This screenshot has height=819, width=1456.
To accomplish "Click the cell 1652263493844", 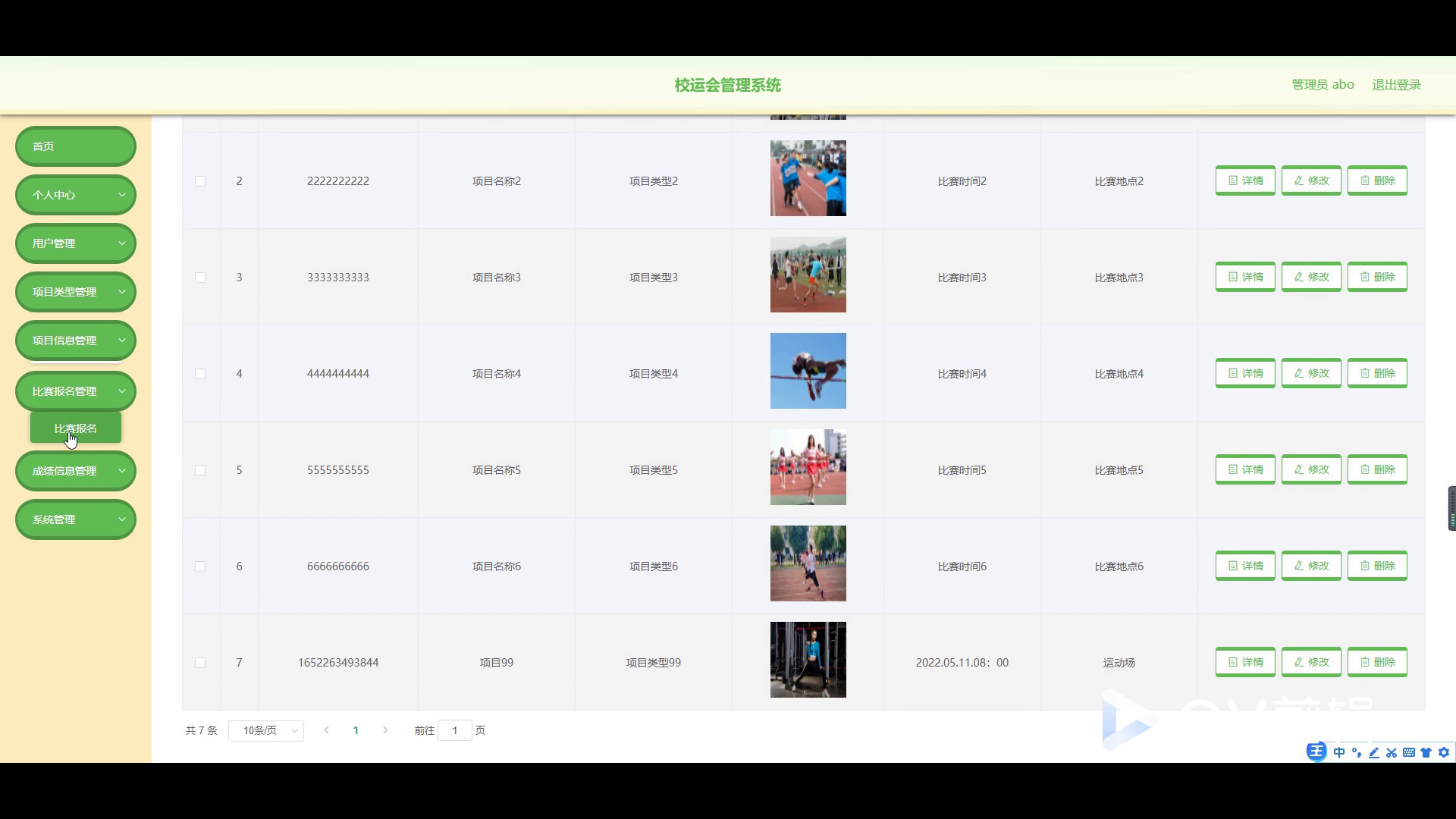I will (338, 663).
